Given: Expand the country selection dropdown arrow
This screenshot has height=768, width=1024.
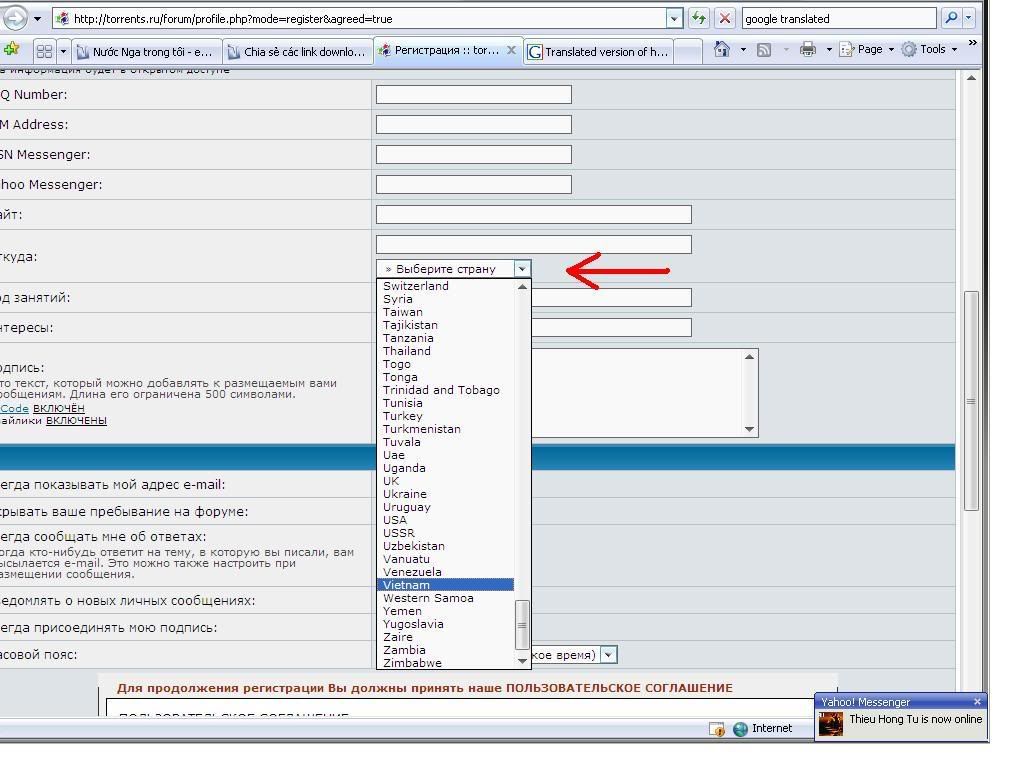Looking at the screenshot, I should point(521,269).
